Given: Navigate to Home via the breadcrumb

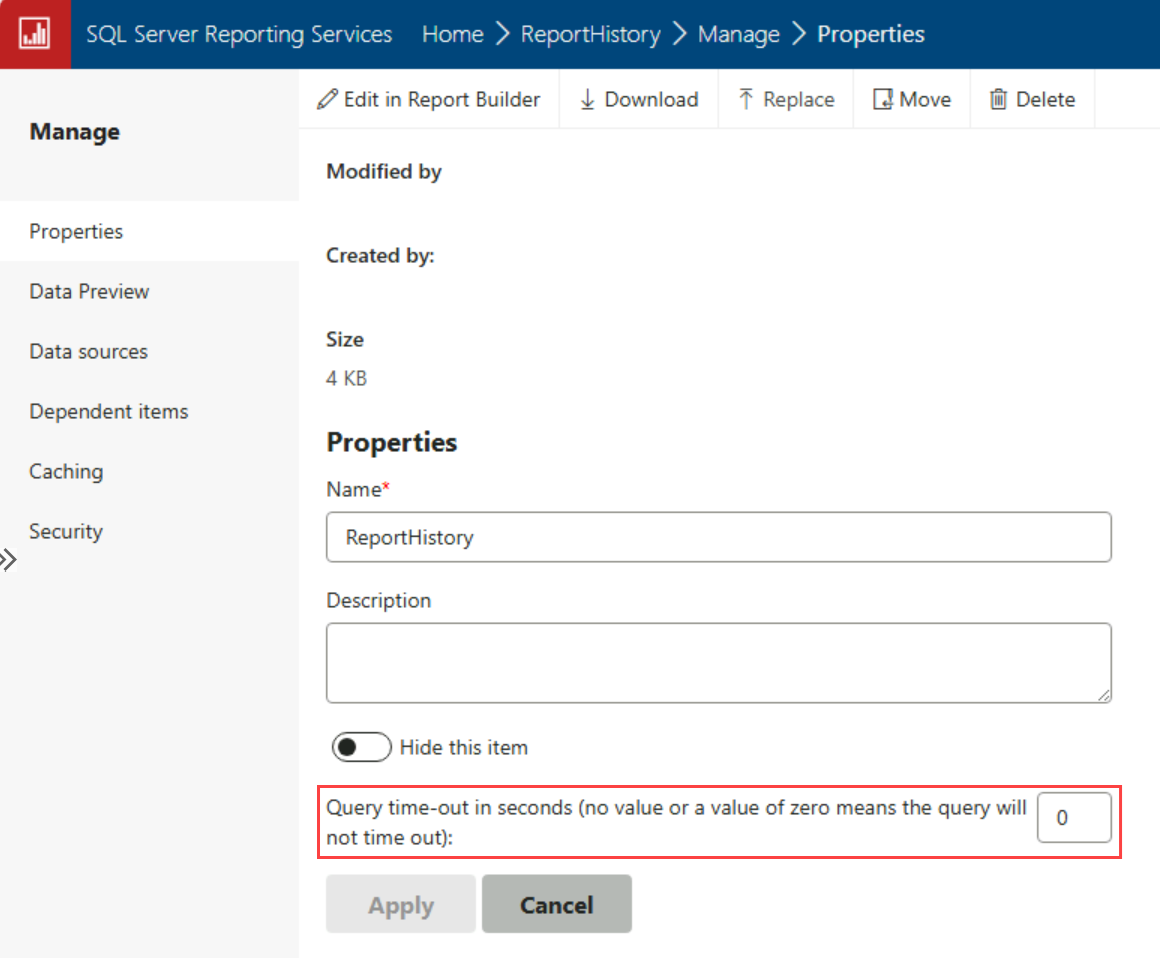Looking at the screenshot, I should pyautogui.click(x=452, y=33).
